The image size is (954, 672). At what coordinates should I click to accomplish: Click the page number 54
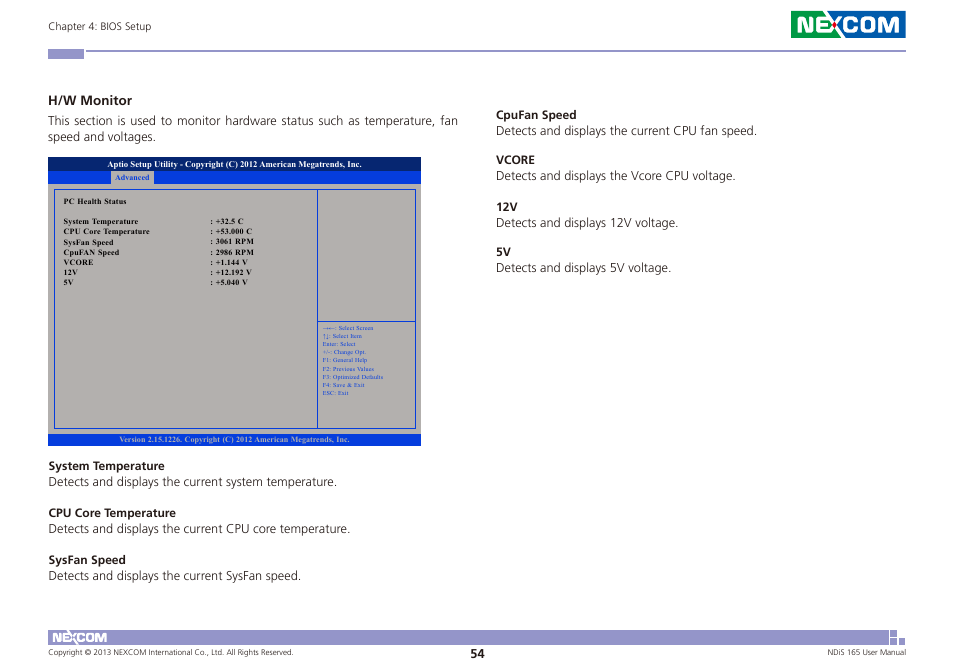point(477,654)
